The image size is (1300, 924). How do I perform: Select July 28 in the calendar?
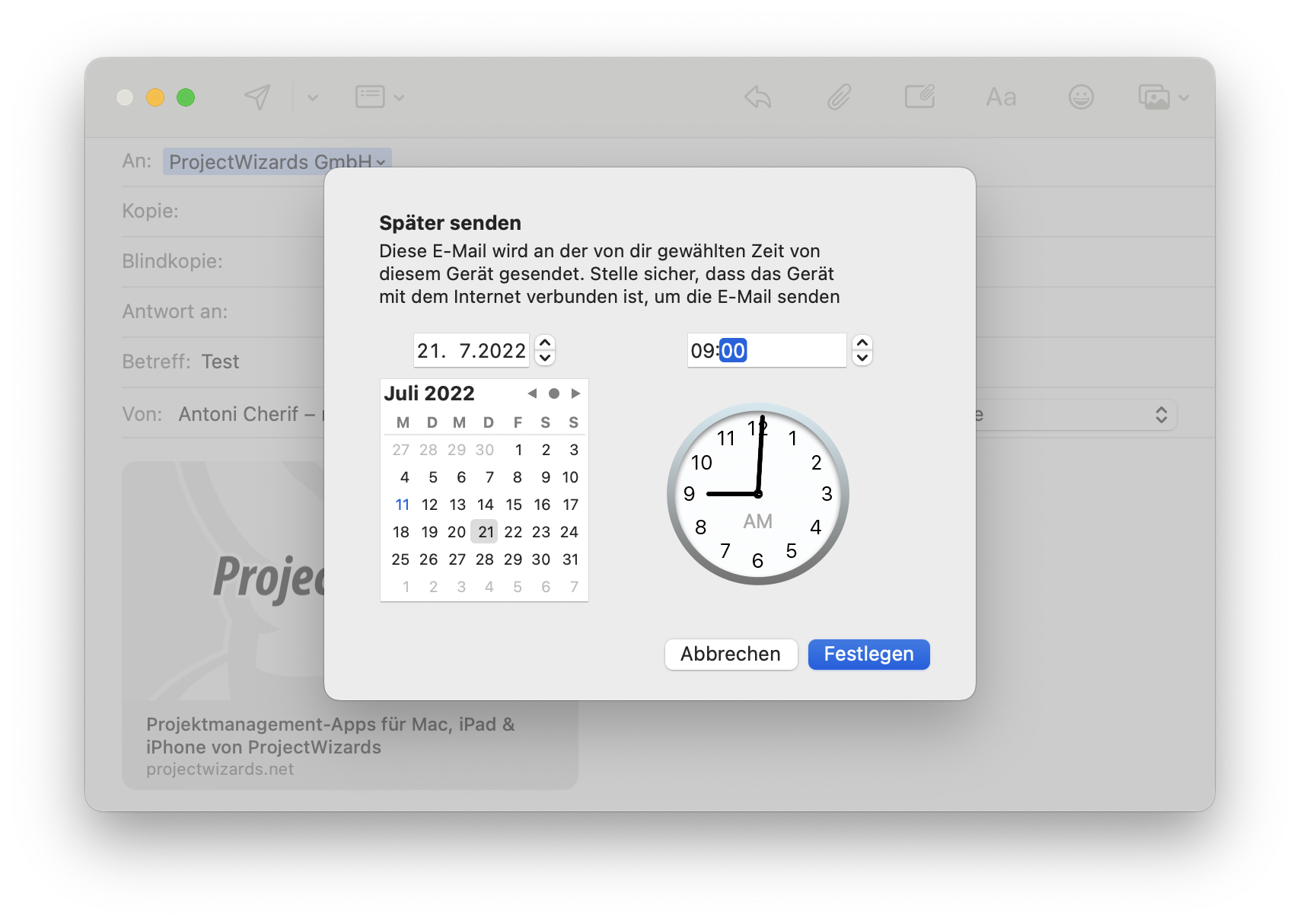coord(485,559)
